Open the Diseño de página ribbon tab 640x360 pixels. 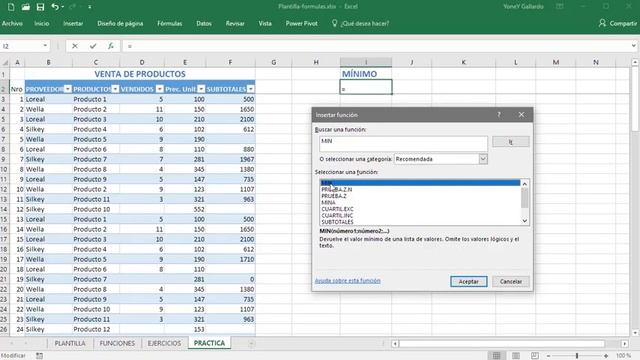point(120,23)
